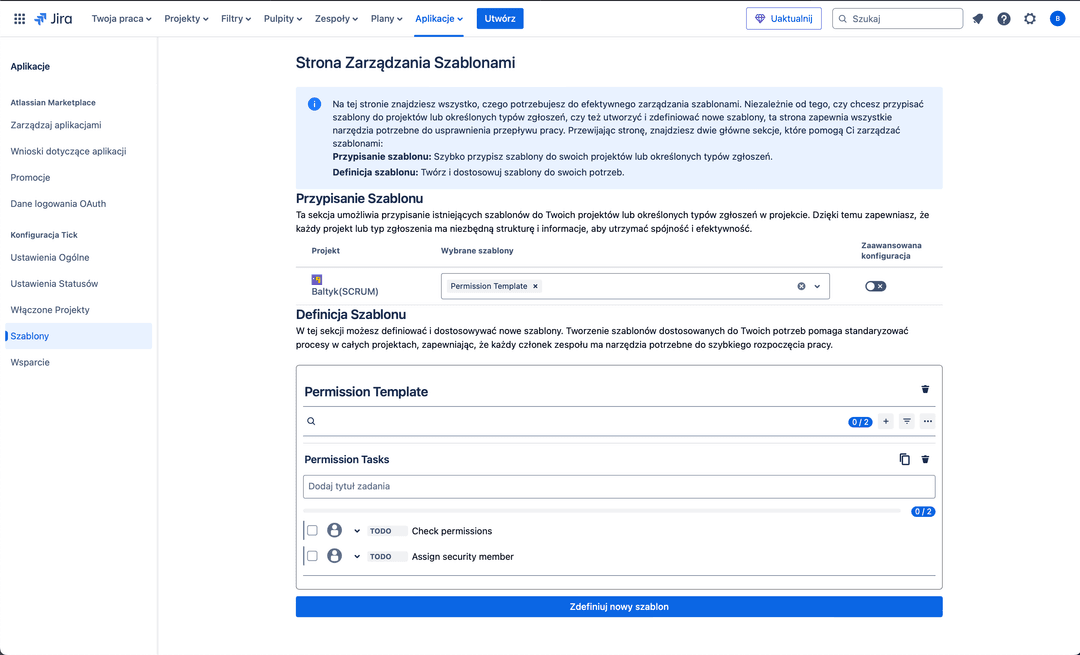The image size is (1080, 655).
Task: Open Ustawienia Statusów
Action: point(54,283)
